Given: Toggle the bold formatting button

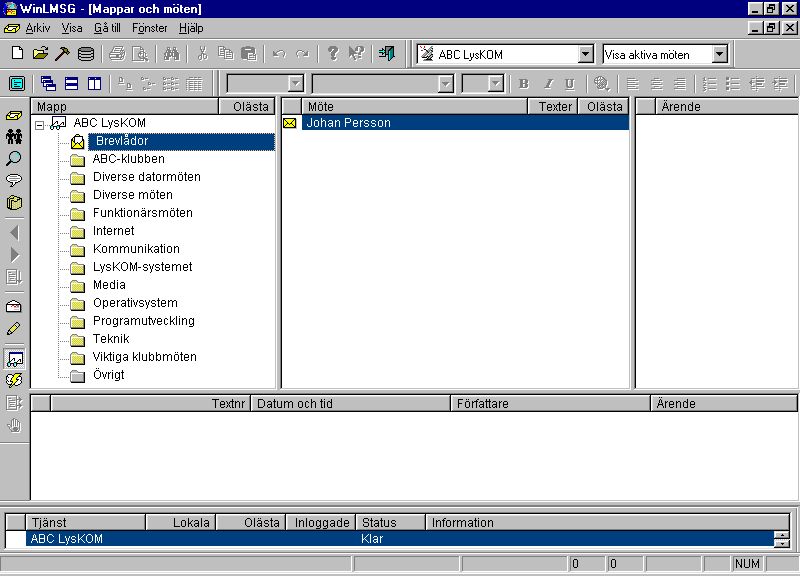Looking at the screenshot, I should [x=524, y=84].
